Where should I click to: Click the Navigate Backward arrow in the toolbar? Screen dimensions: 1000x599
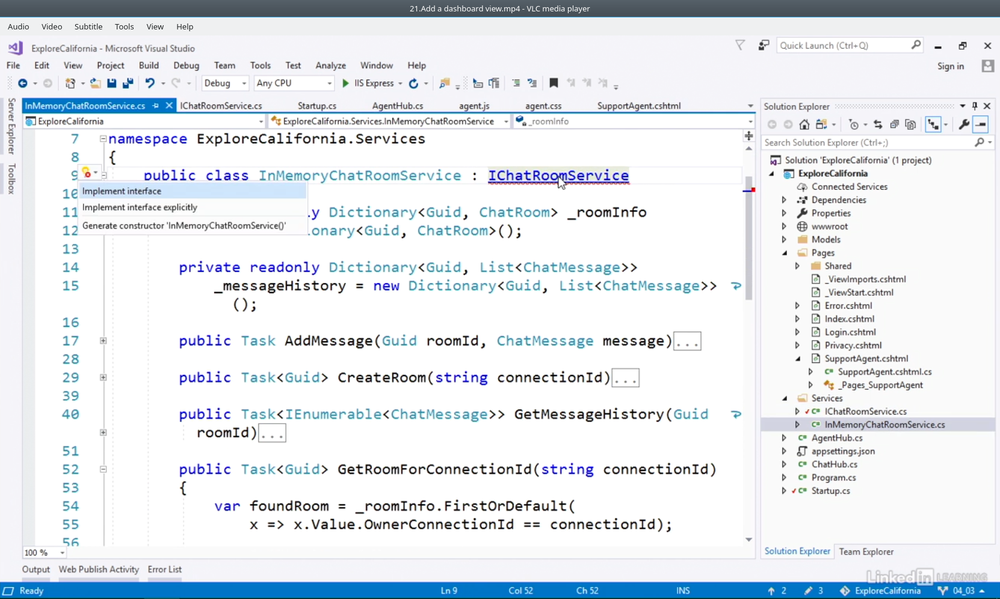tap(22, 83)
